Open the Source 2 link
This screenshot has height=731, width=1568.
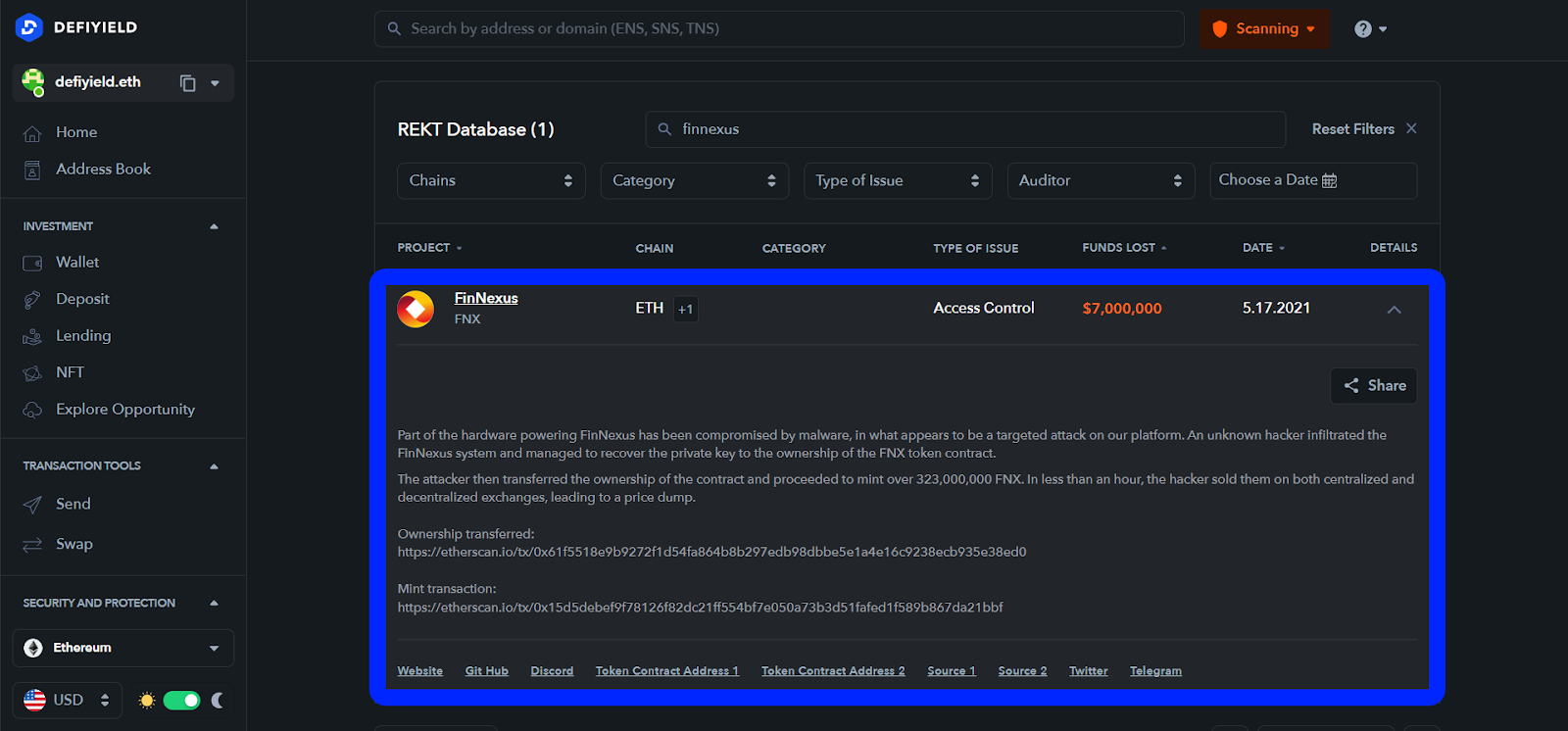pyautogui.click(x=1022, y=671)
